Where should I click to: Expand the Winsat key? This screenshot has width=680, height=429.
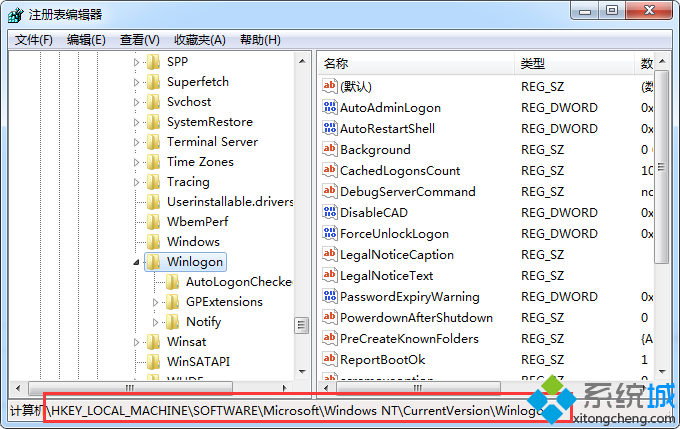pos(136,342)
